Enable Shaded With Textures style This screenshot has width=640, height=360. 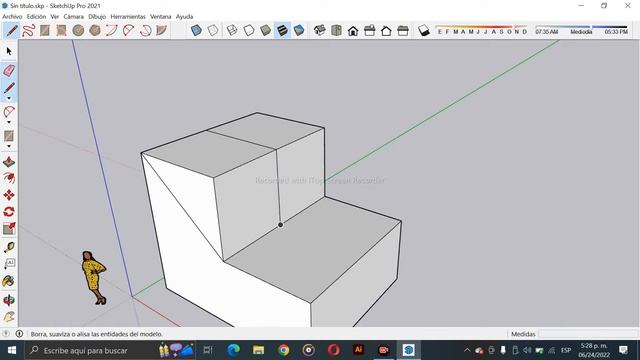pos(282,31)
